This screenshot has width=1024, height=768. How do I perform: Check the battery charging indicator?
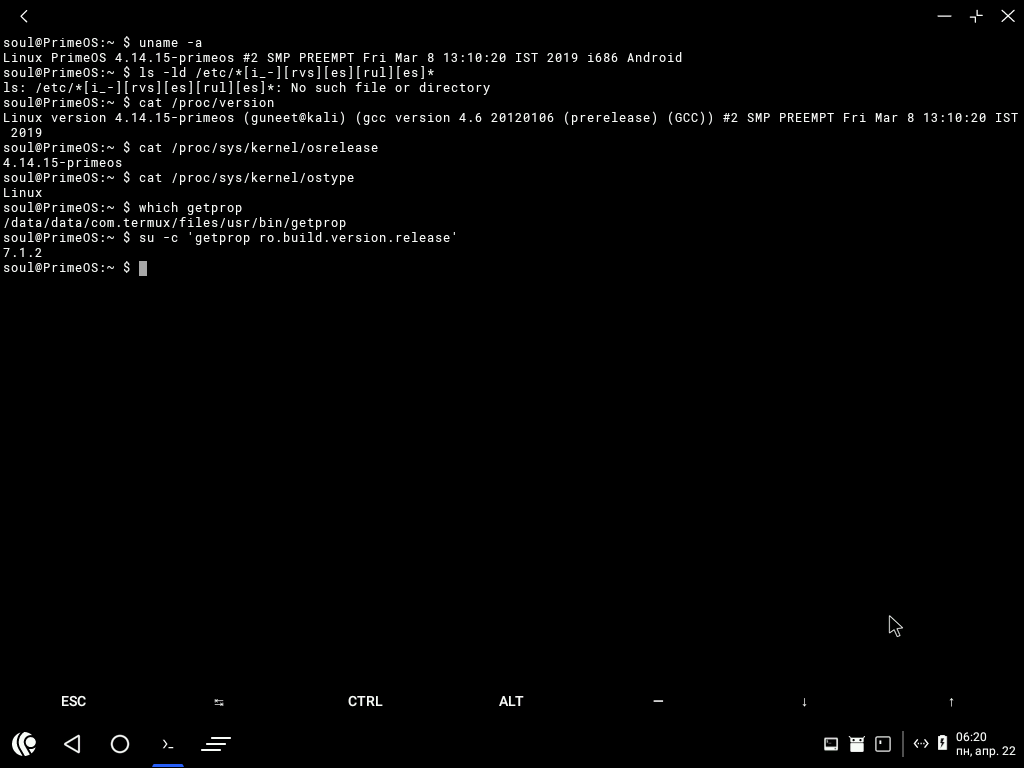[x=942, y=743]
